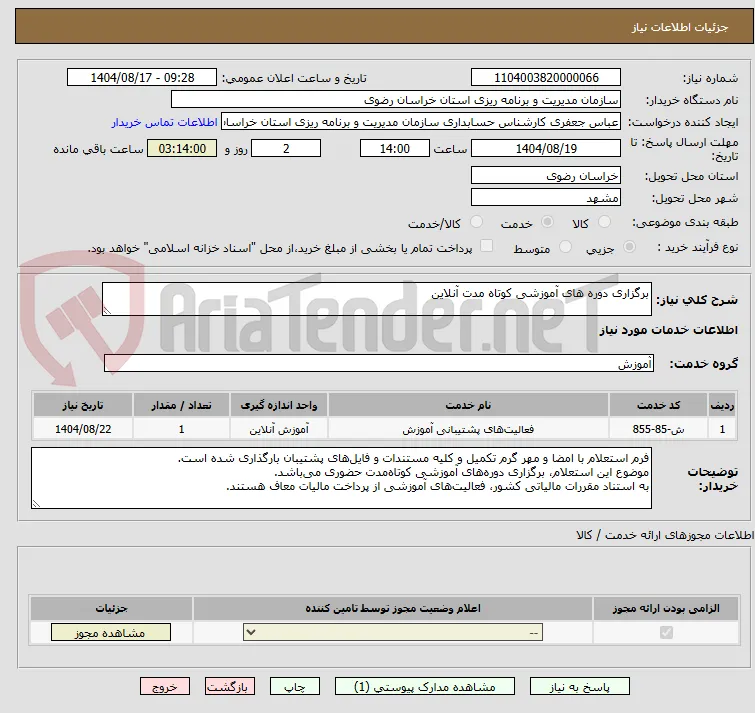Click the گروه خدمت آموزش field
The height and width of the screenshot is (713, 755).
379,363
